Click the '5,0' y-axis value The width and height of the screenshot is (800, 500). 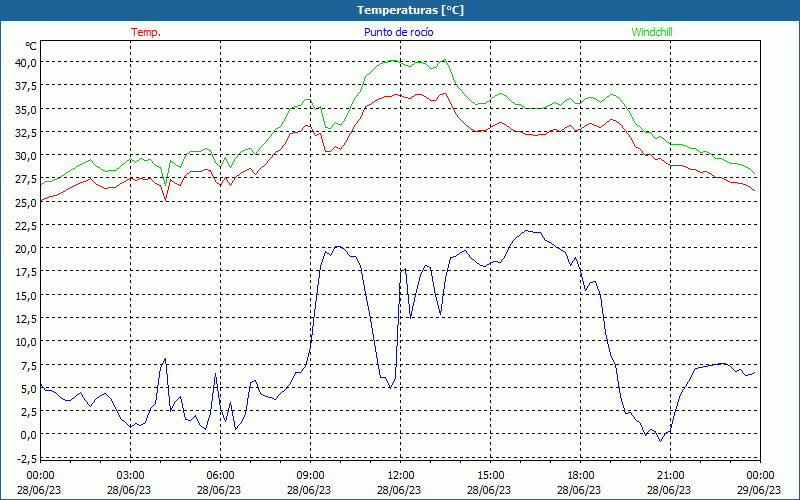pyautogui.click(x=29, y=389)
